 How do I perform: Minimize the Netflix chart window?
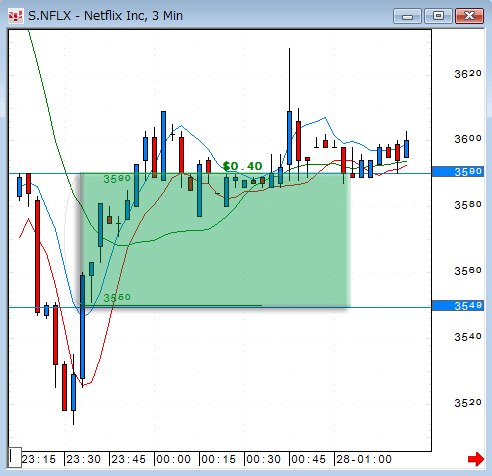pos(407,16)
